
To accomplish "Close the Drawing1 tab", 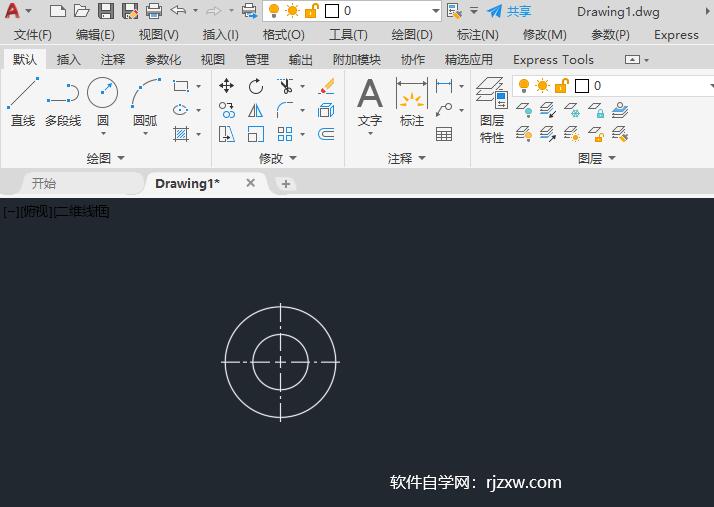I will 250,183.
